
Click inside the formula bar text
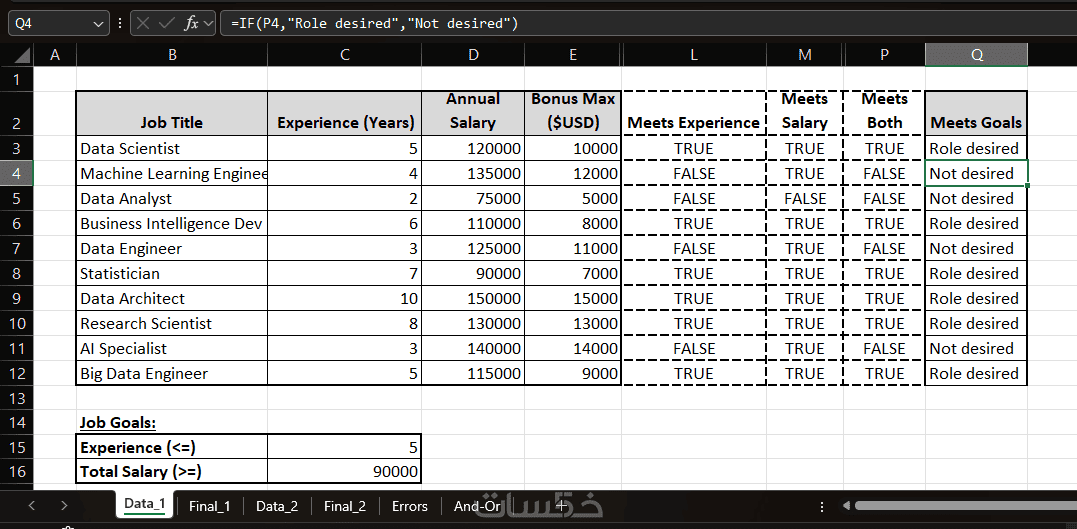[374, 23]
